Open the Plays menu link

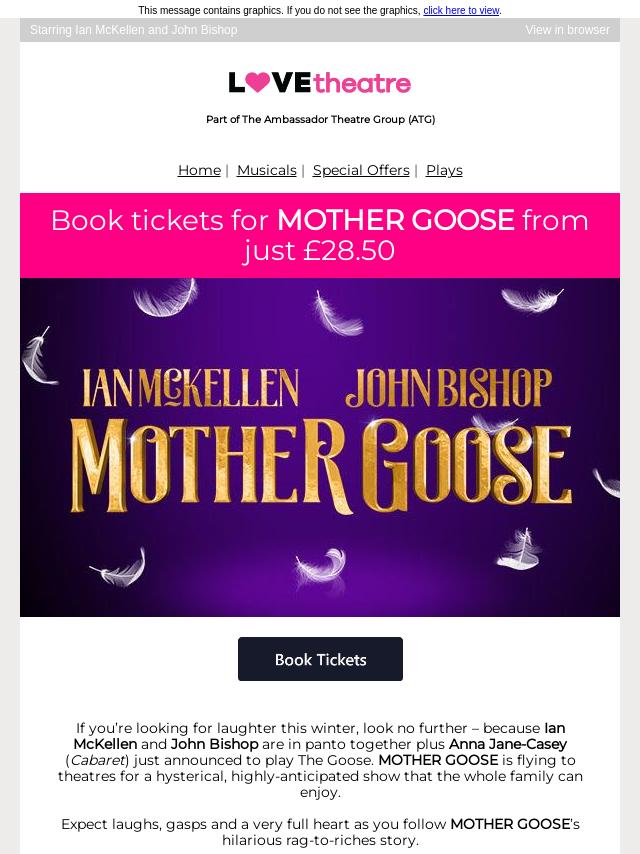pos(444,170)
